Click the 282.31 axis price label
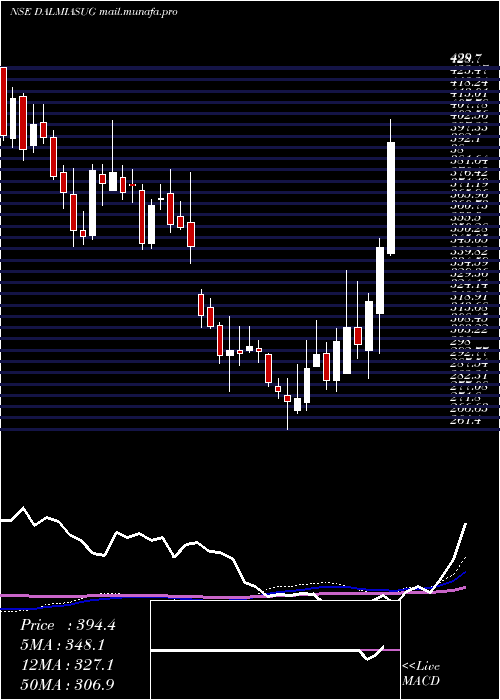500x700 pixels. point(468,375)
